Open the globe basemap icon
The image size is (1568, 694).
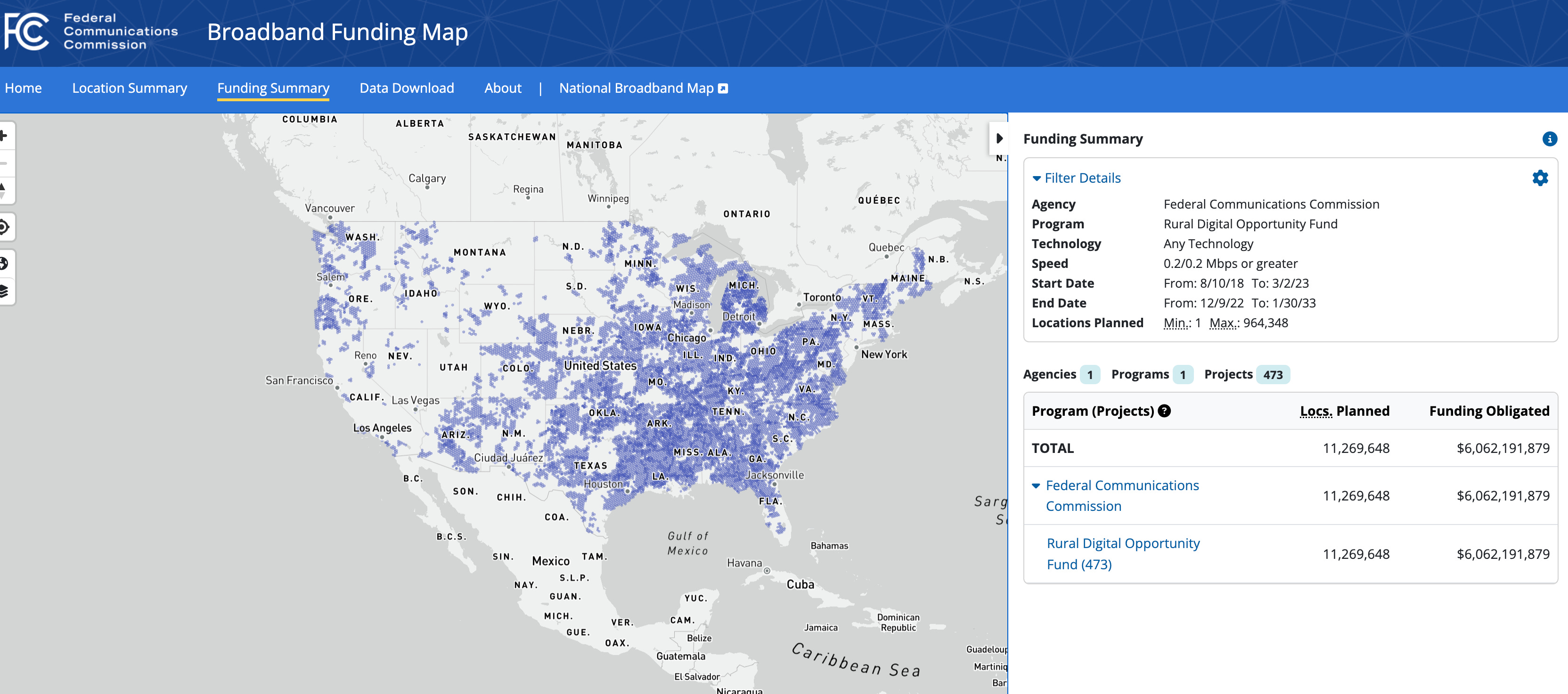[x=4, y=263]
